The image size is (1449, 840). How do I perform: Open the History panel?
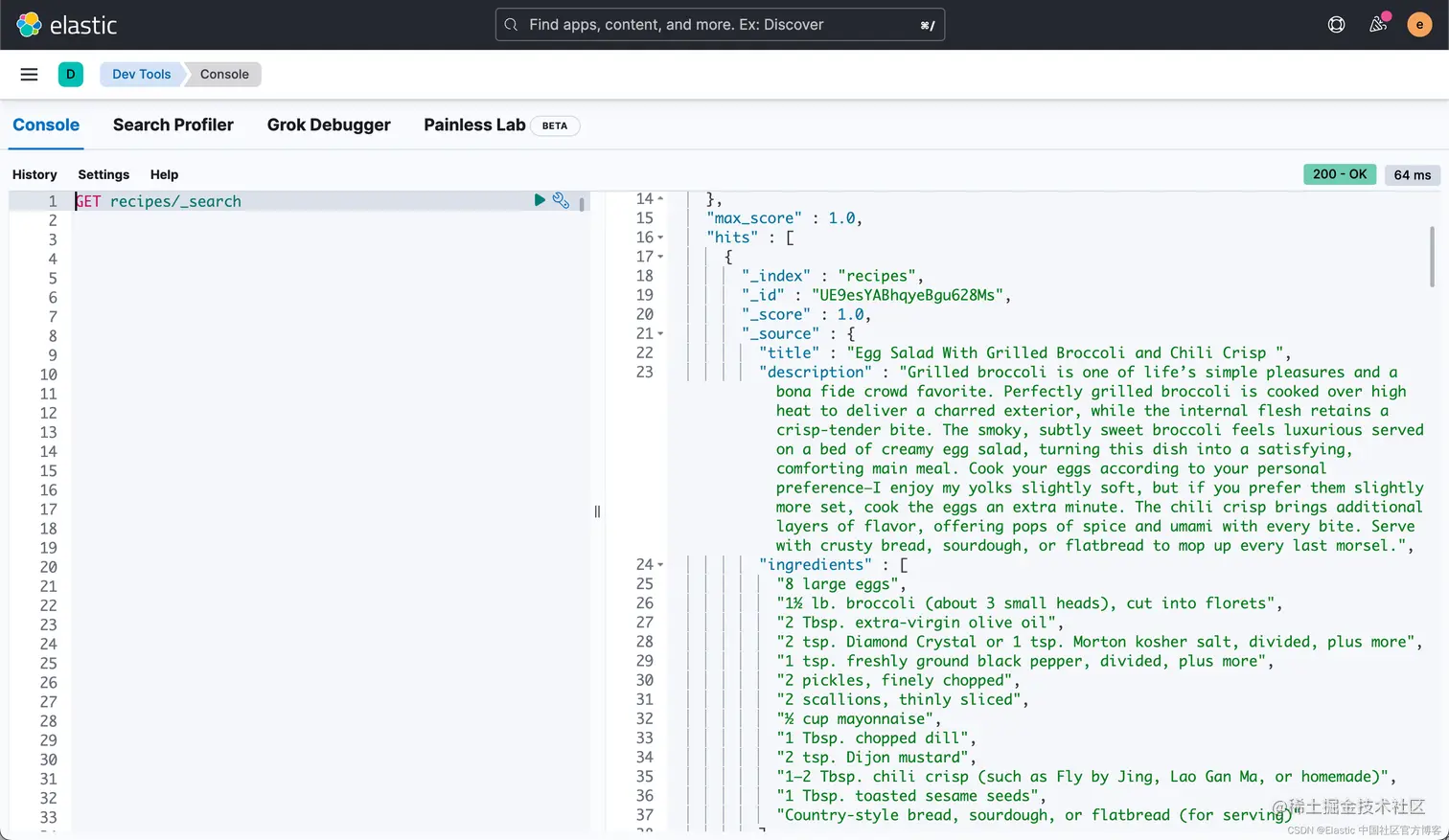34,174
